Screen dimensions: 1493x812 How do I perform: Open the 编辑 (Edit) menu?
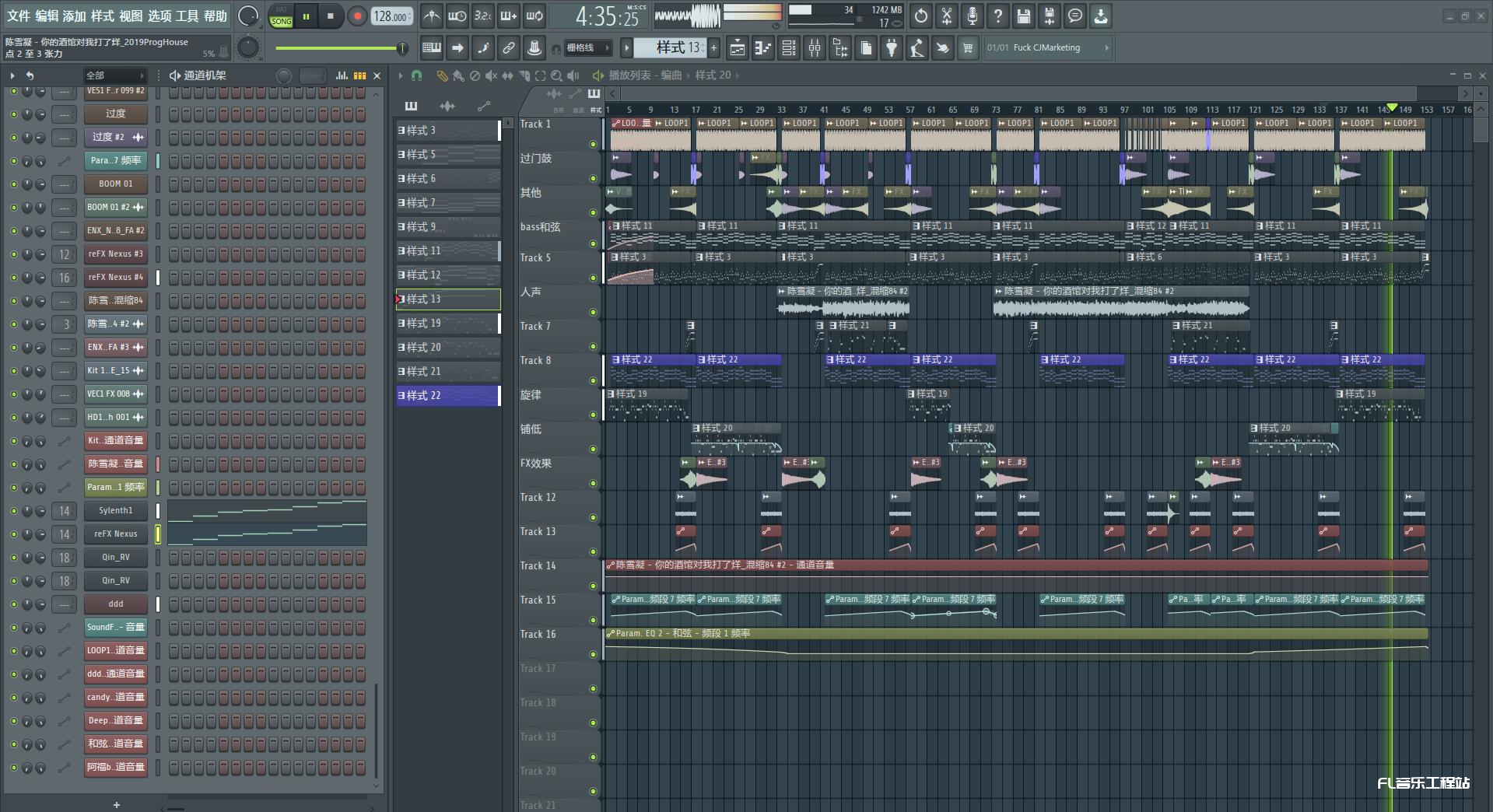[46, 16]
